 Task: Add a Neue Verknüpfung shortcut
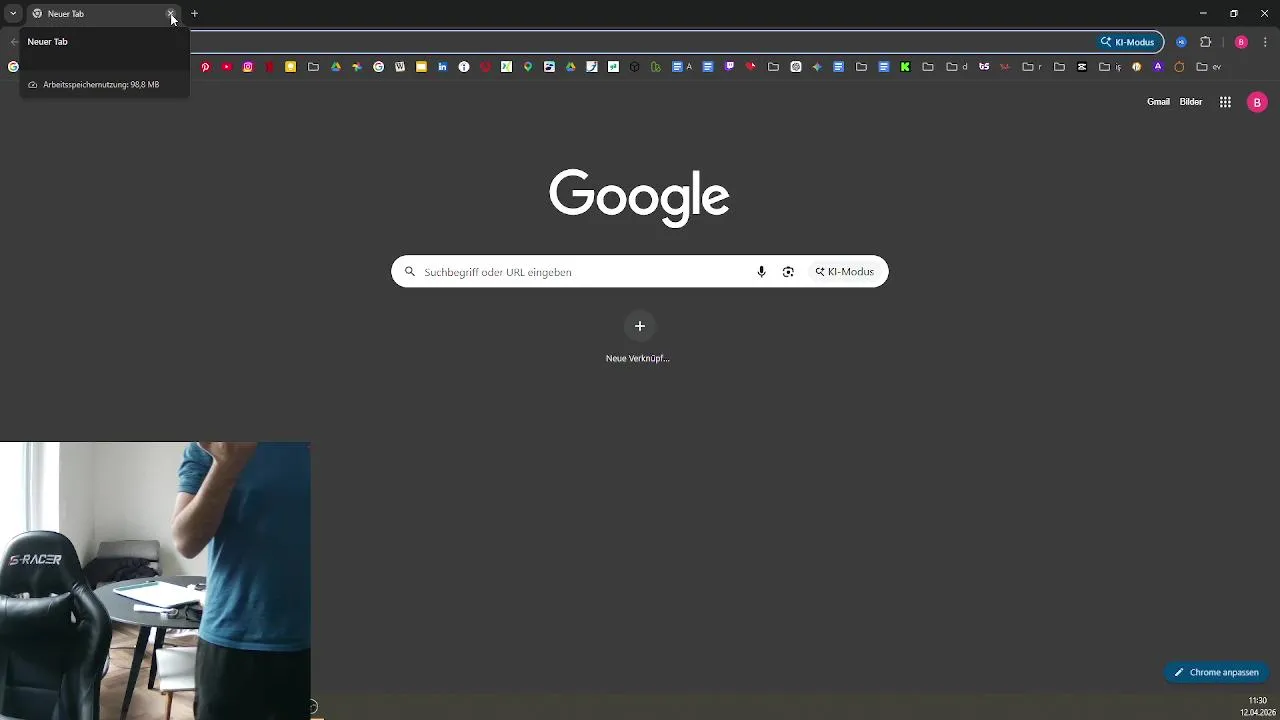pos(639,338)
